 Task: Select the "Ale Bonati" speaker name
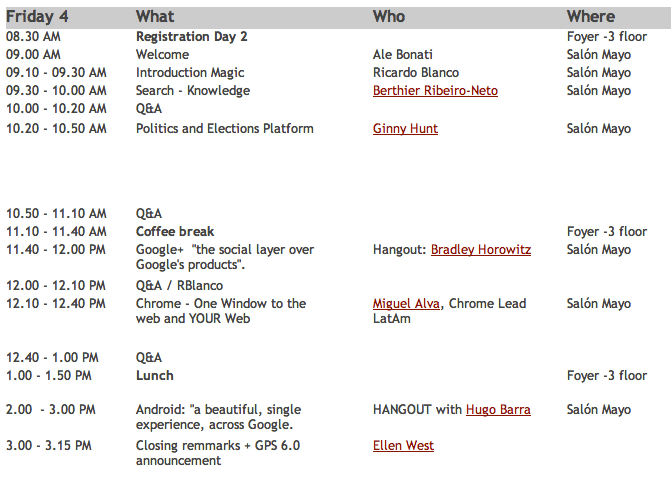coord(403,55)
